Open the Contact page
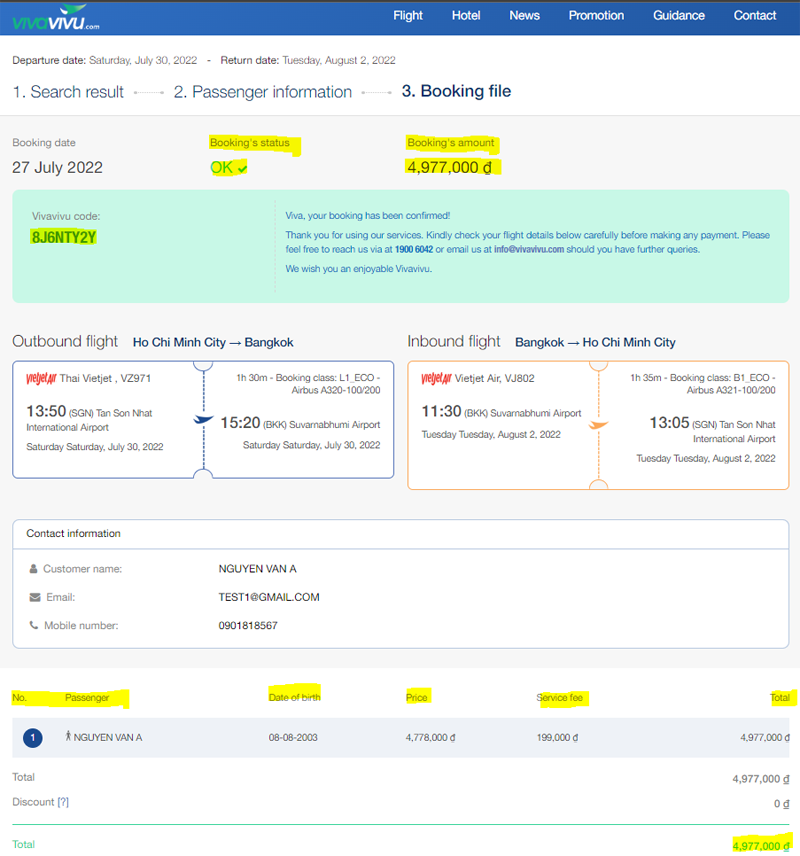800x856 pixels. (755, 16)
